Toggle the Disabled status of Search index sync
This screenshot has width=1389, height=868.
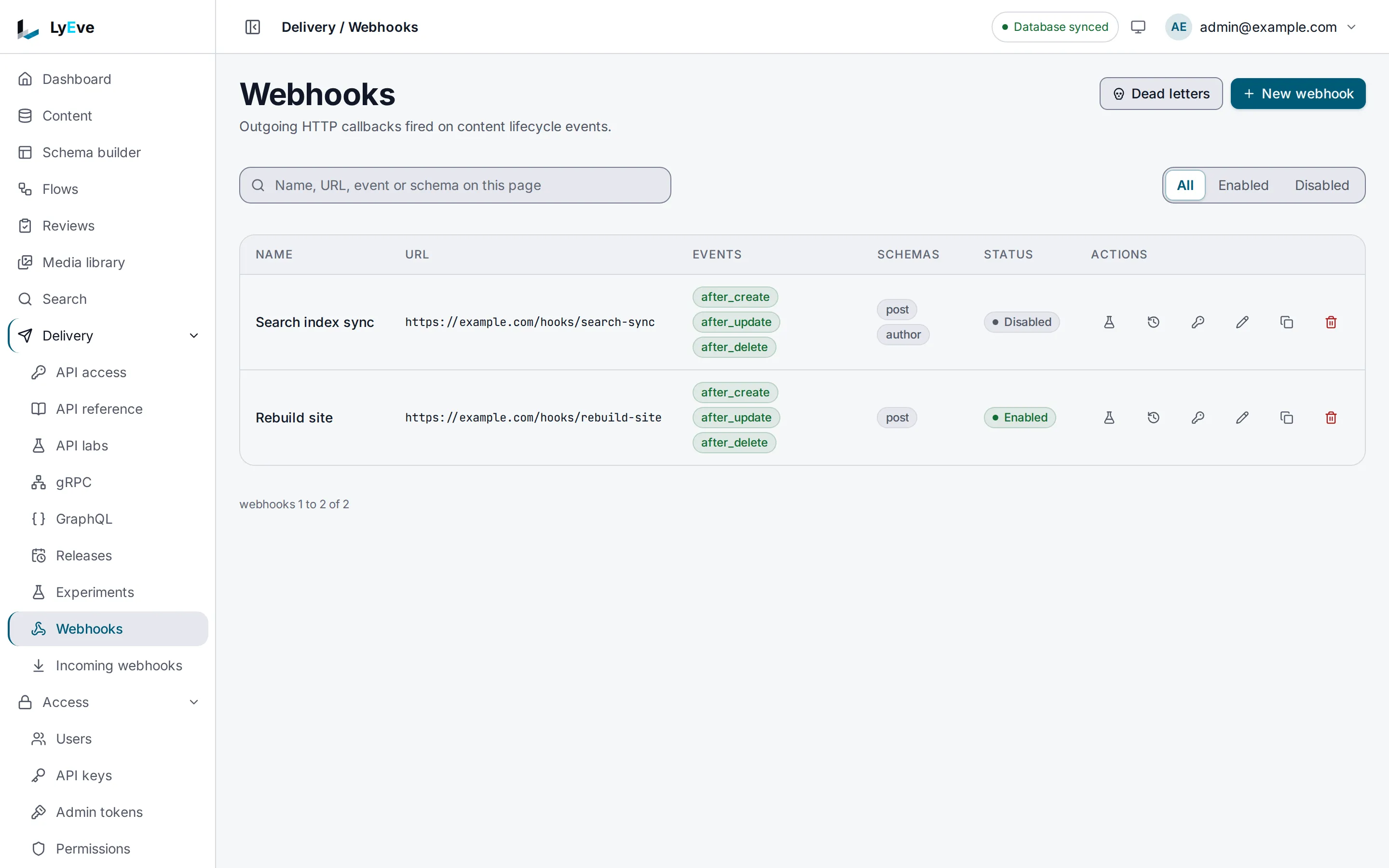(x=1021, y=322)
